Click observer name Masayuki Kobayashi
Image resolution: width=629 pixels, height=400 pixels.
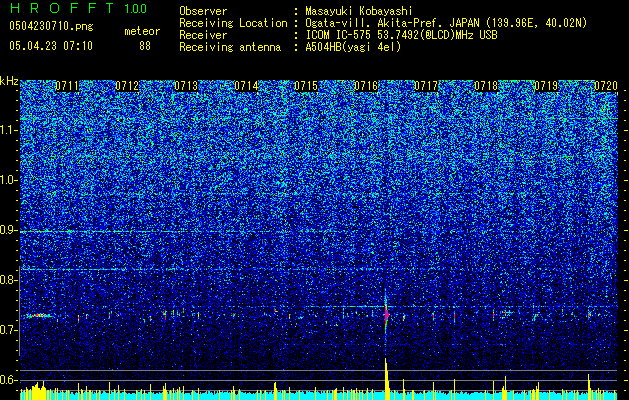point(359,11)
